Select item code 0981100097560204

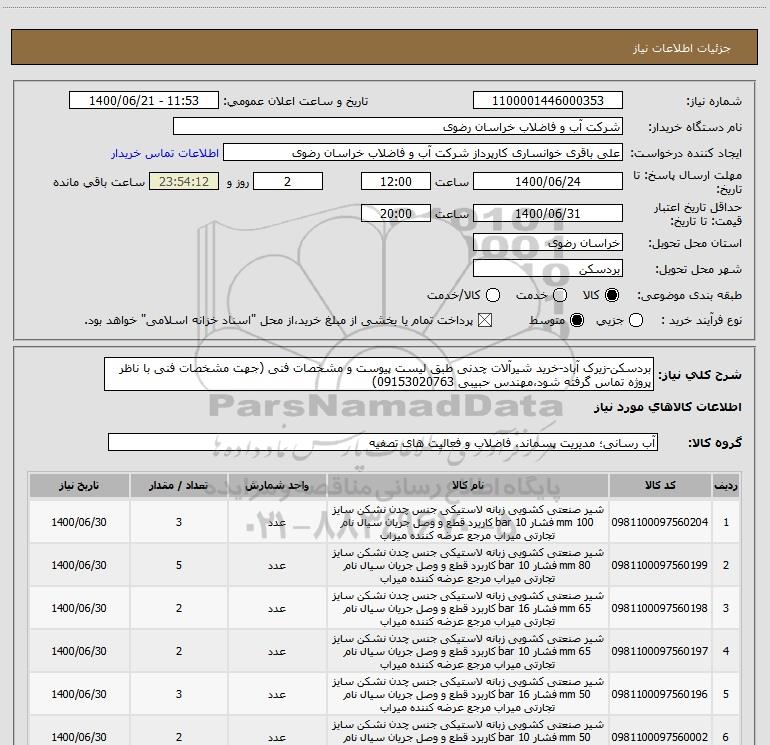tap(660, 522)
